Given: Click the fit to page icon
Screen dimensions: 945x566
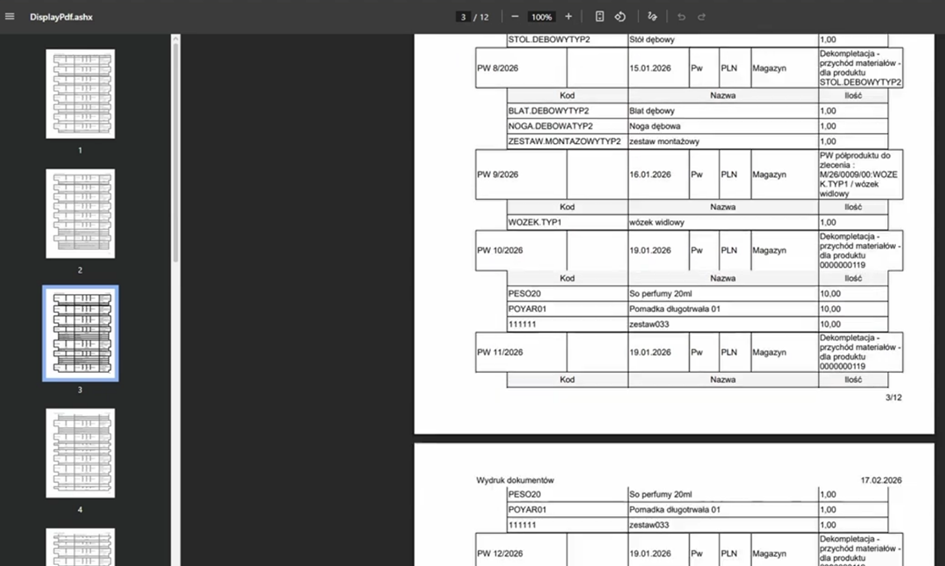Looking at the screenshot, I should 599,17.
